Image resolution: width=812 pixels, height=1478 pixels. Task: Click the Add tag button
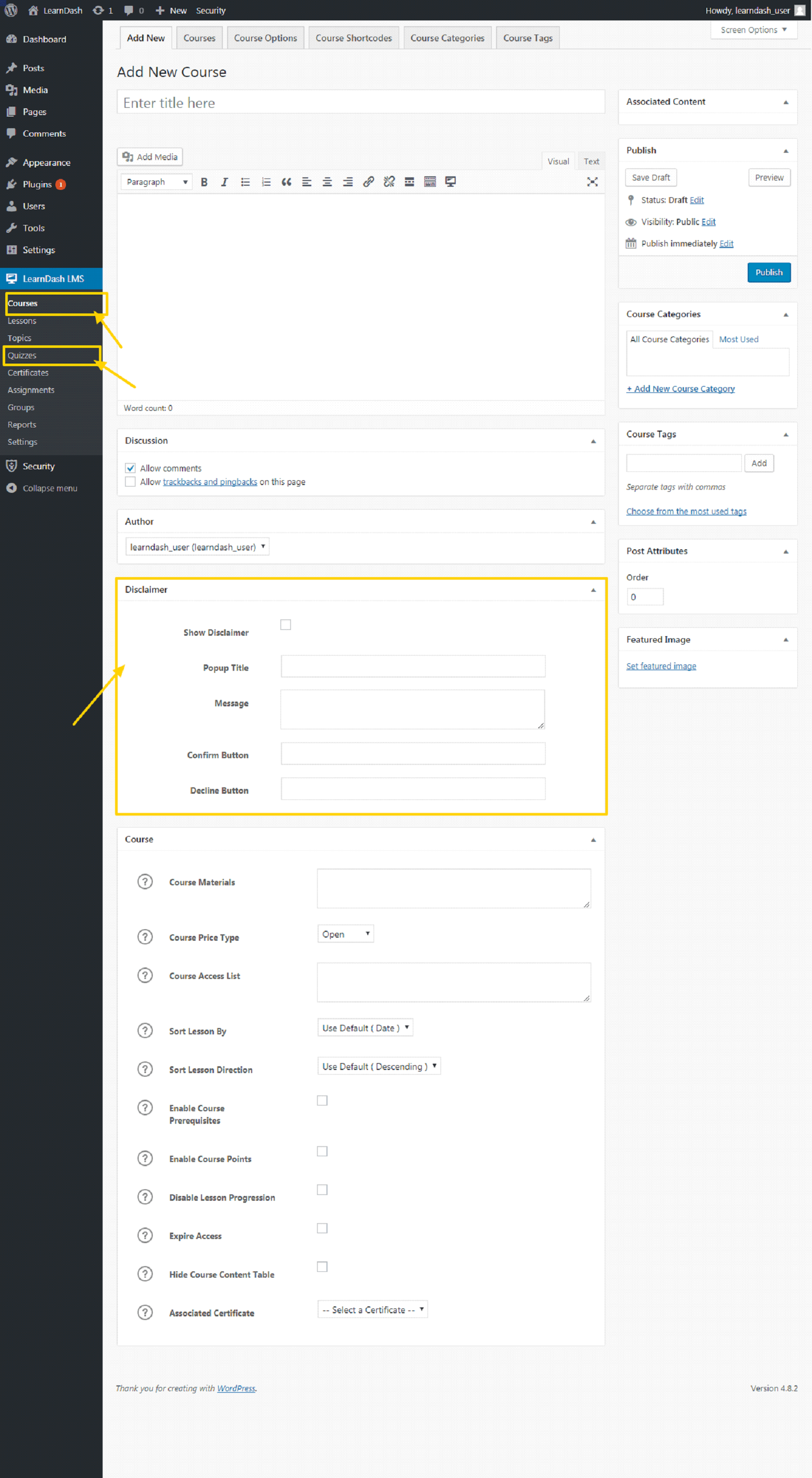(x=759, y=463)
